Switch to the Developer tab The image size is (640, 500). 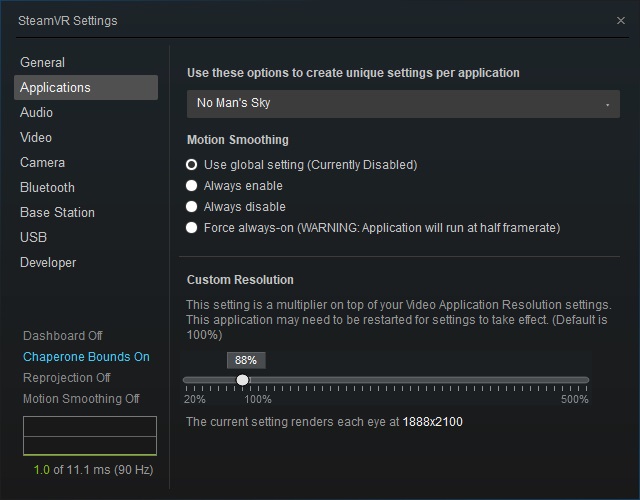point(48,262)
